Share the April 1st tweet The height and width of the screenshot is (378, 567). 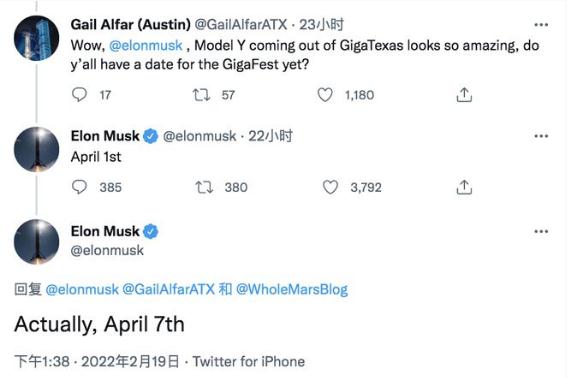click(464, 187)
